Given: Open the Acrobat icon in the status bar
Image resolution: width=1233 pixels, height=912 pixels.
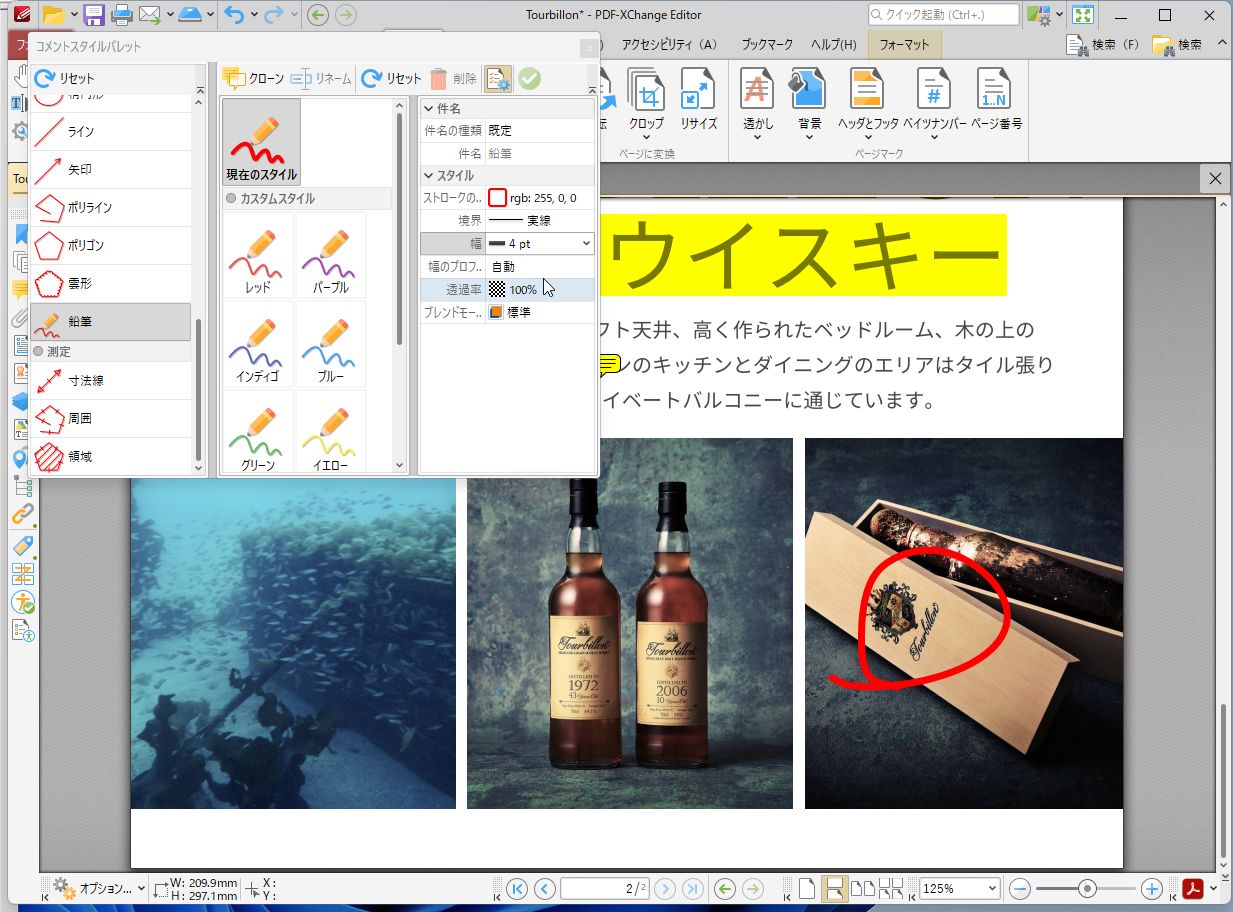Looking at the screenshot, I should coord(1193,888).
